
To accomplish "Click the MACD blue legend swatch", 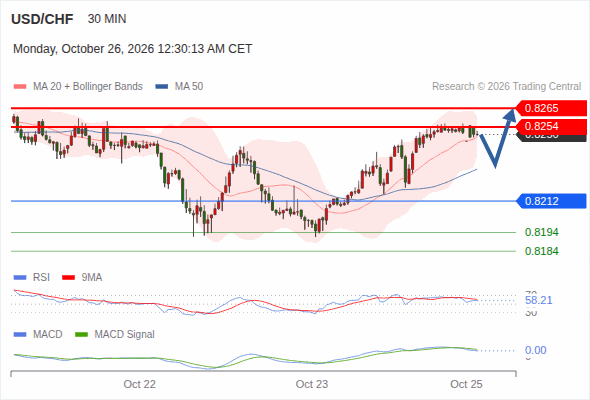I will tap(20, 335).
